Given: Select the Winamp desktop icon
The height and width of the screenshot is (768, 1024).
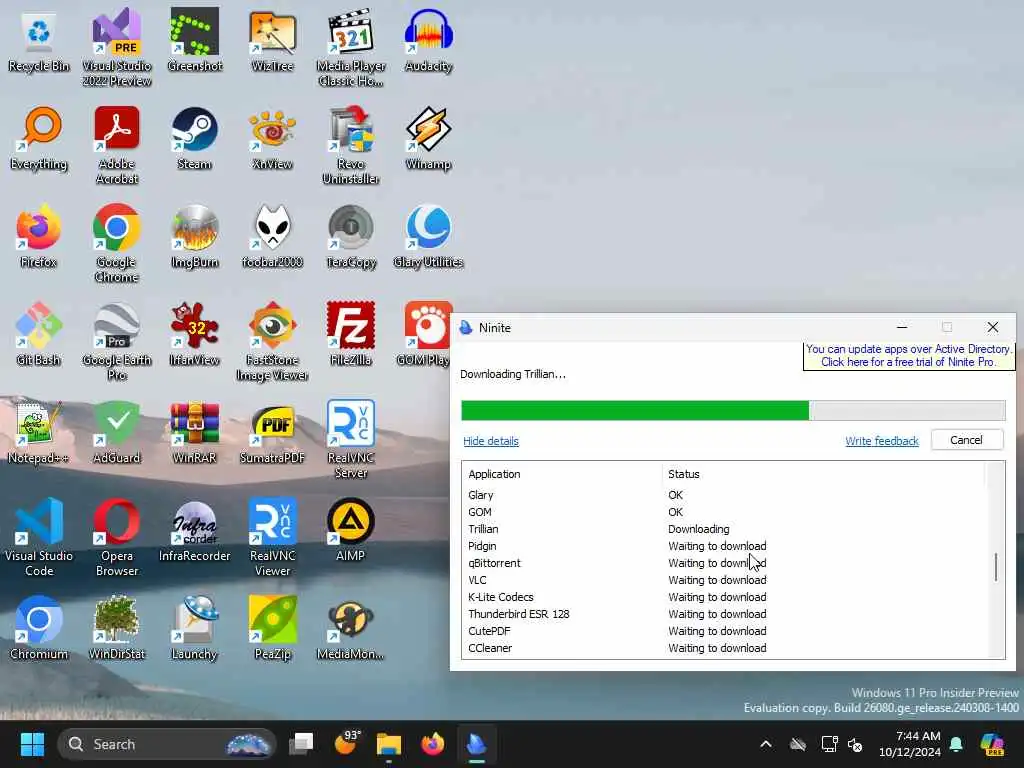Looking at the screenshot, I should click(428, 139).
